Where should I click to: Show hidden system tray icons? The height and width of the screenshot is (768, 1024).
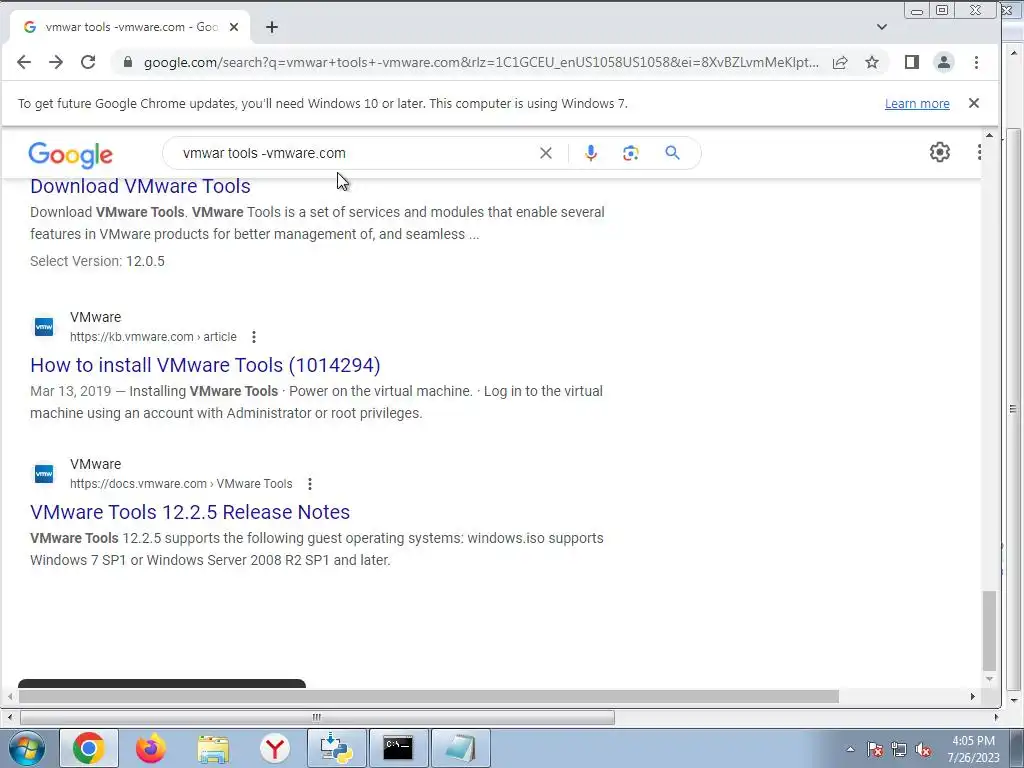[x=850, y=750]
